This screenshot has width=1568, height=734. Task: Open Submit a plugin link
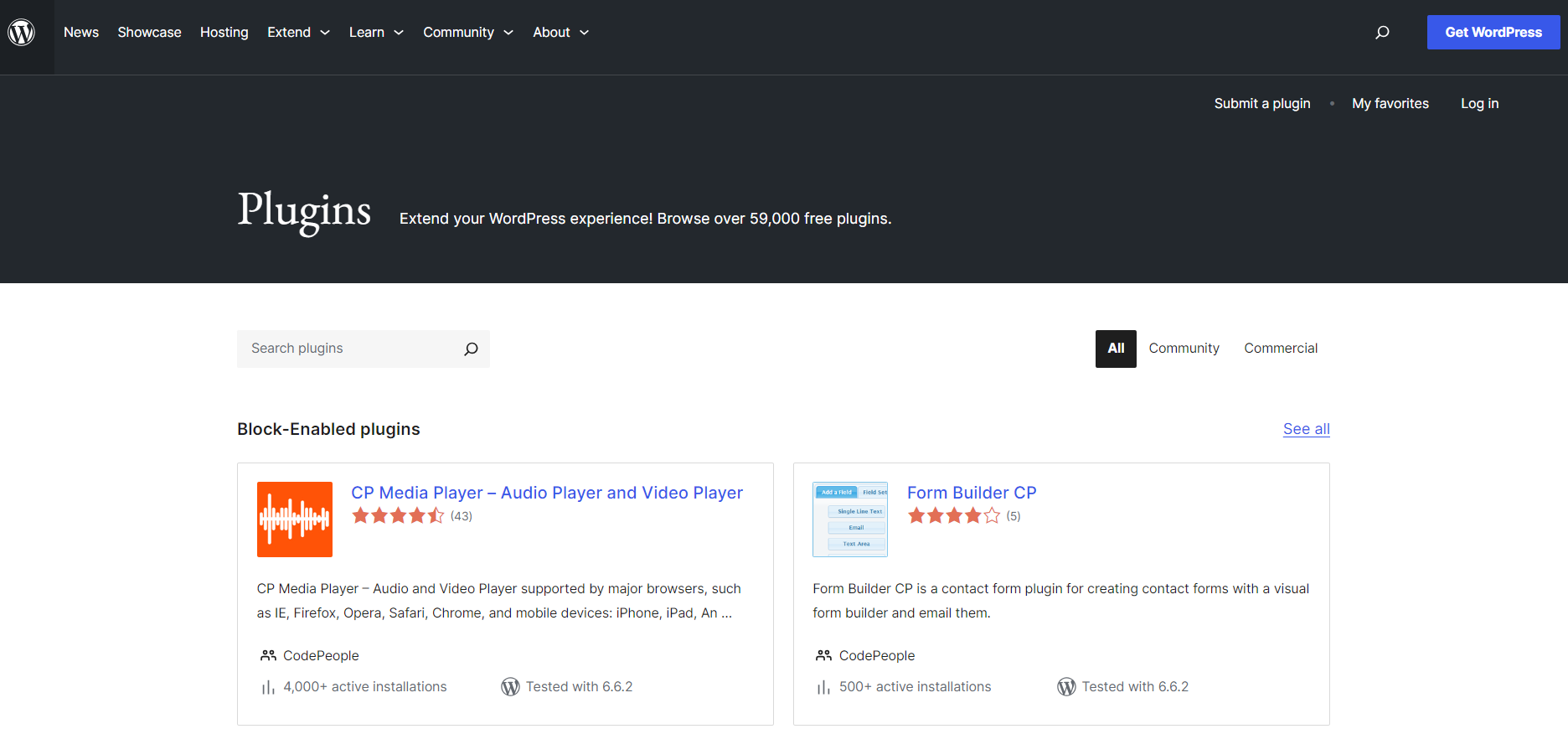(x=1262, y=104)
